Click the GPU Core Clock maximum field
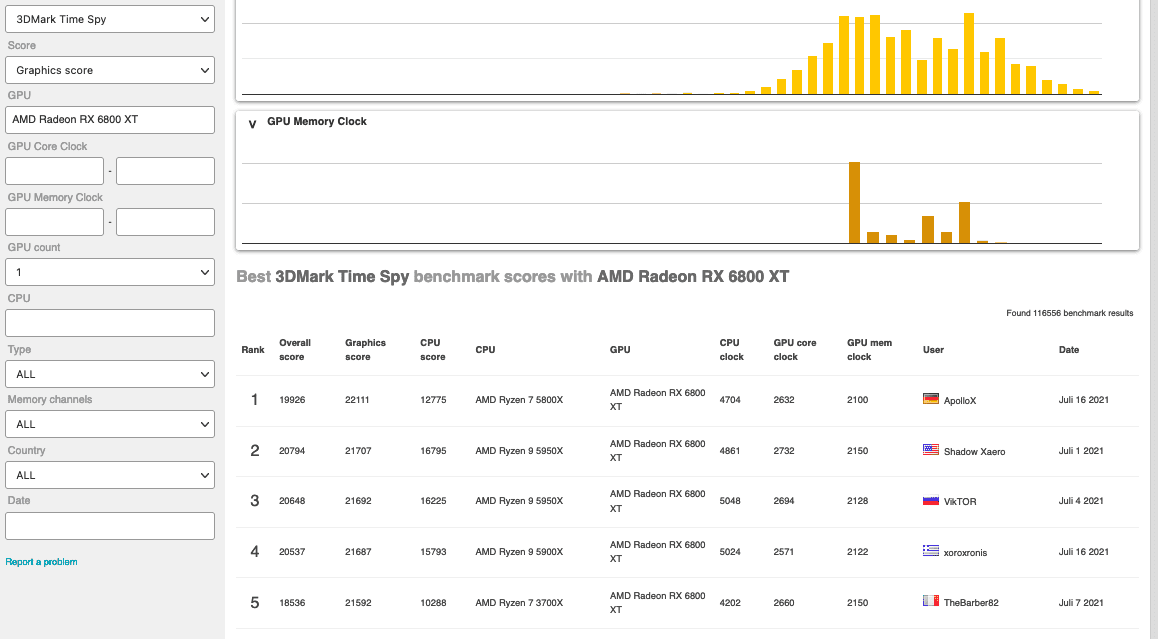This screenshot has width=1158, height=639. (165, 171)
